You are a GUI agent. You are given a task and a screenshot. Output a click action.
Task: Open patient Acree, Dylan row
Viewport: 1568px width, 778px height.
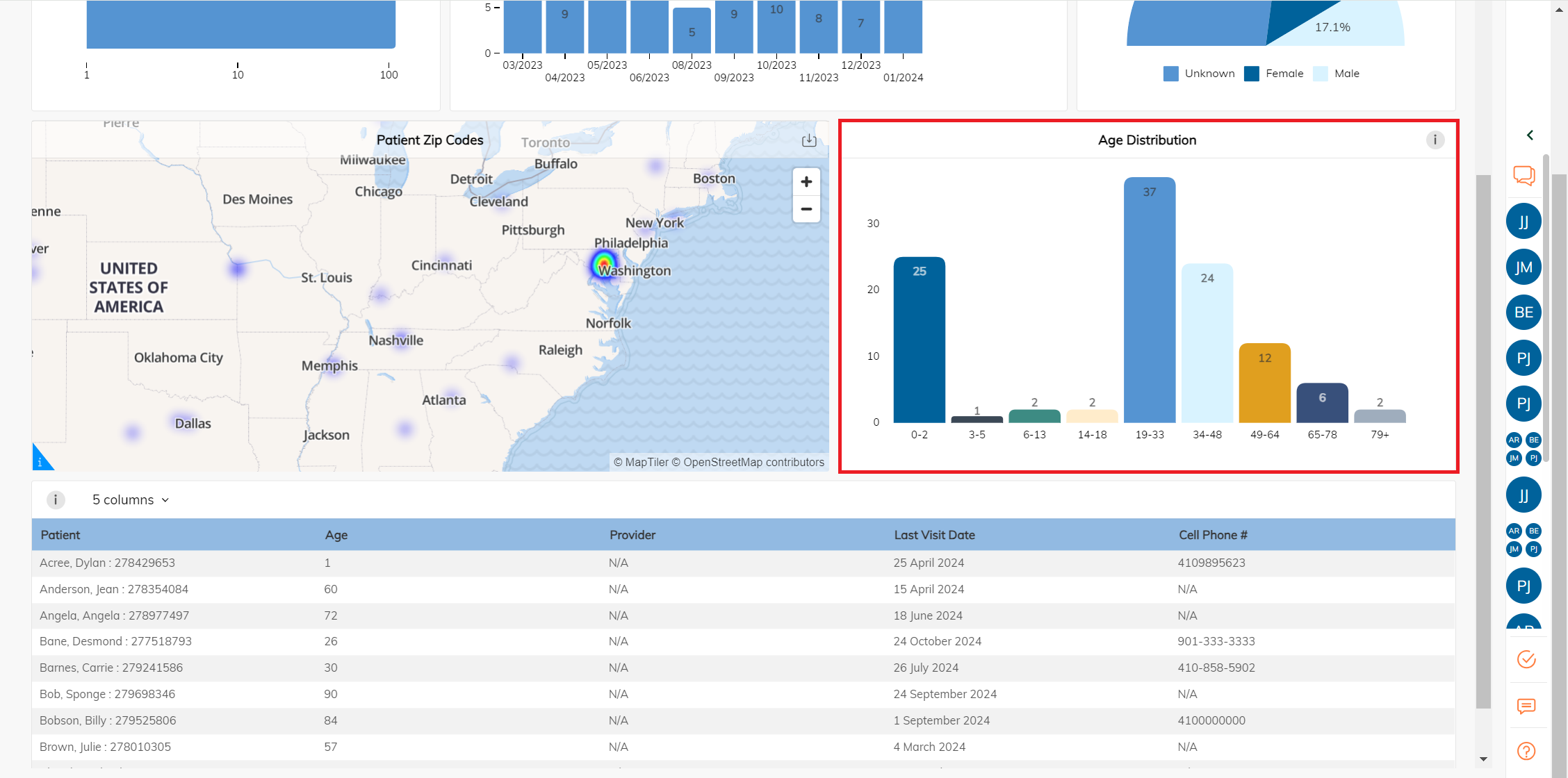[107, 563]
